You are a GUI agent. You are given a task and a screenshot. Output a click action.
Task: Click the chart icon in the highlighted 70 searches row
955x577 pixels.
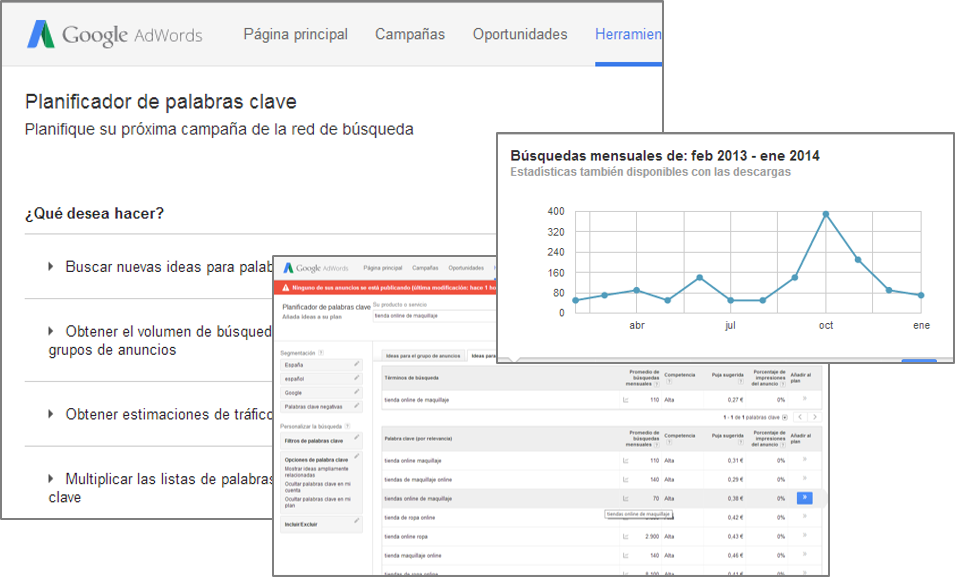pos(626,498)
